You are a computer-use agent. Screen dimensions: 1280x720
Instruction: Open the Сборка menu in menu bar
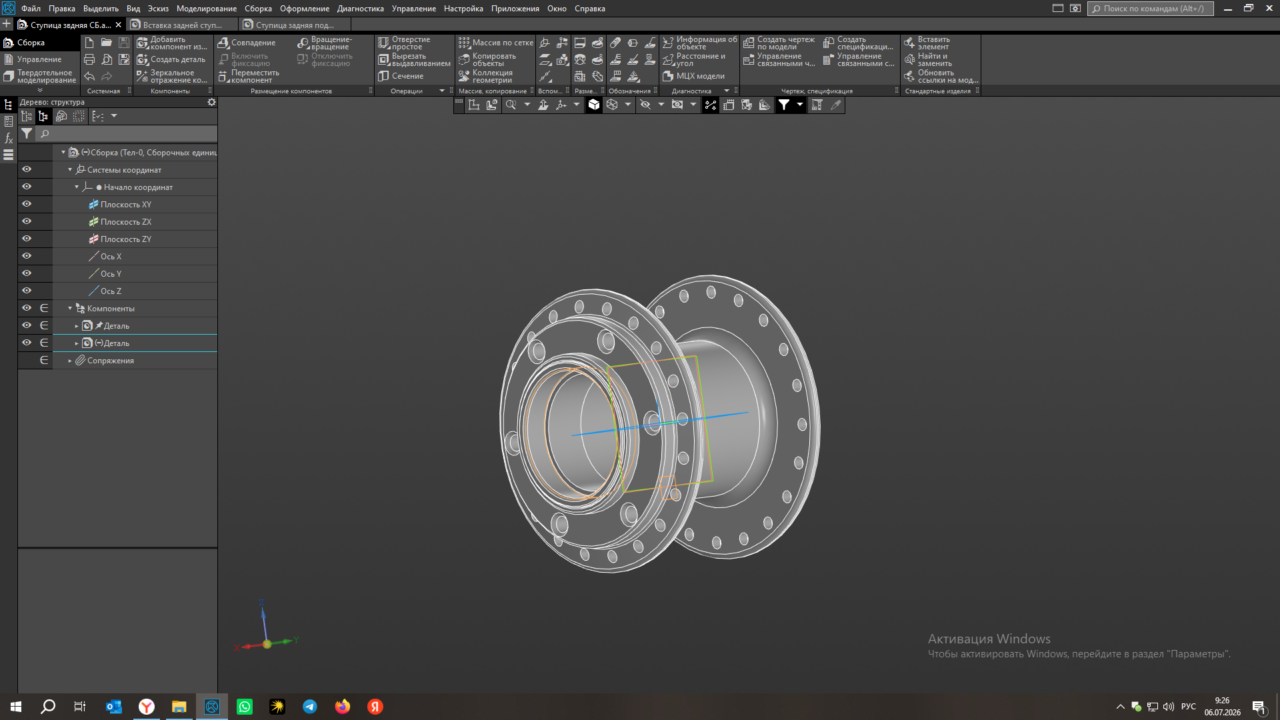258,8
